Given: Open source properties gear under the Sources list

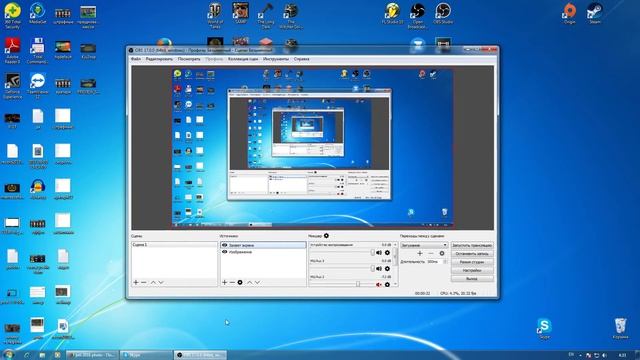Looking at the screenshot, I should [x=240, y=282].
